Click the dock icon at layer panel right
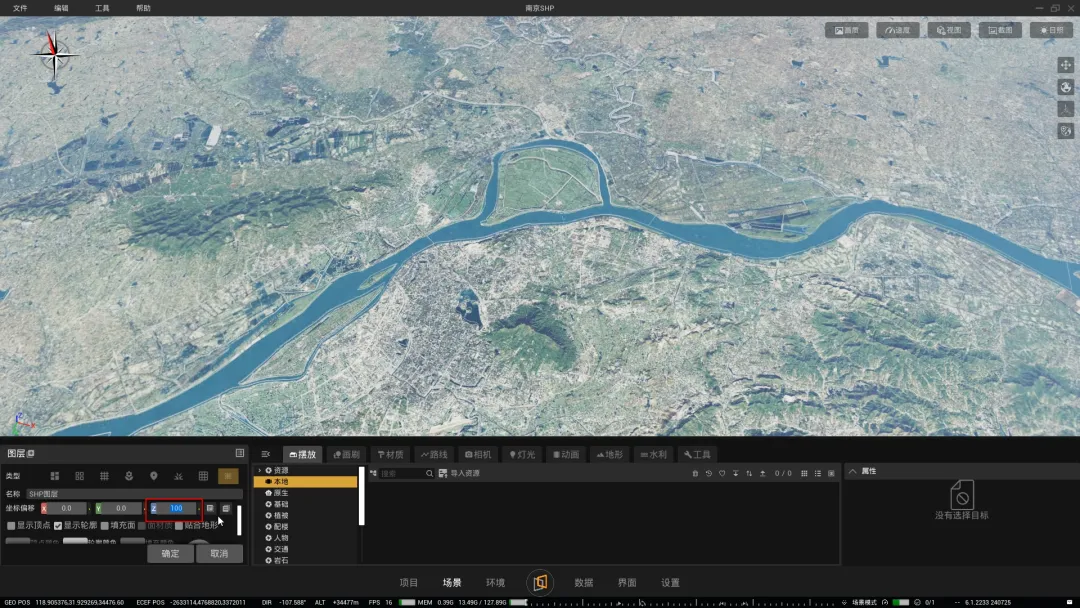This screenshot has height=608, width=1080. [240, 452]
